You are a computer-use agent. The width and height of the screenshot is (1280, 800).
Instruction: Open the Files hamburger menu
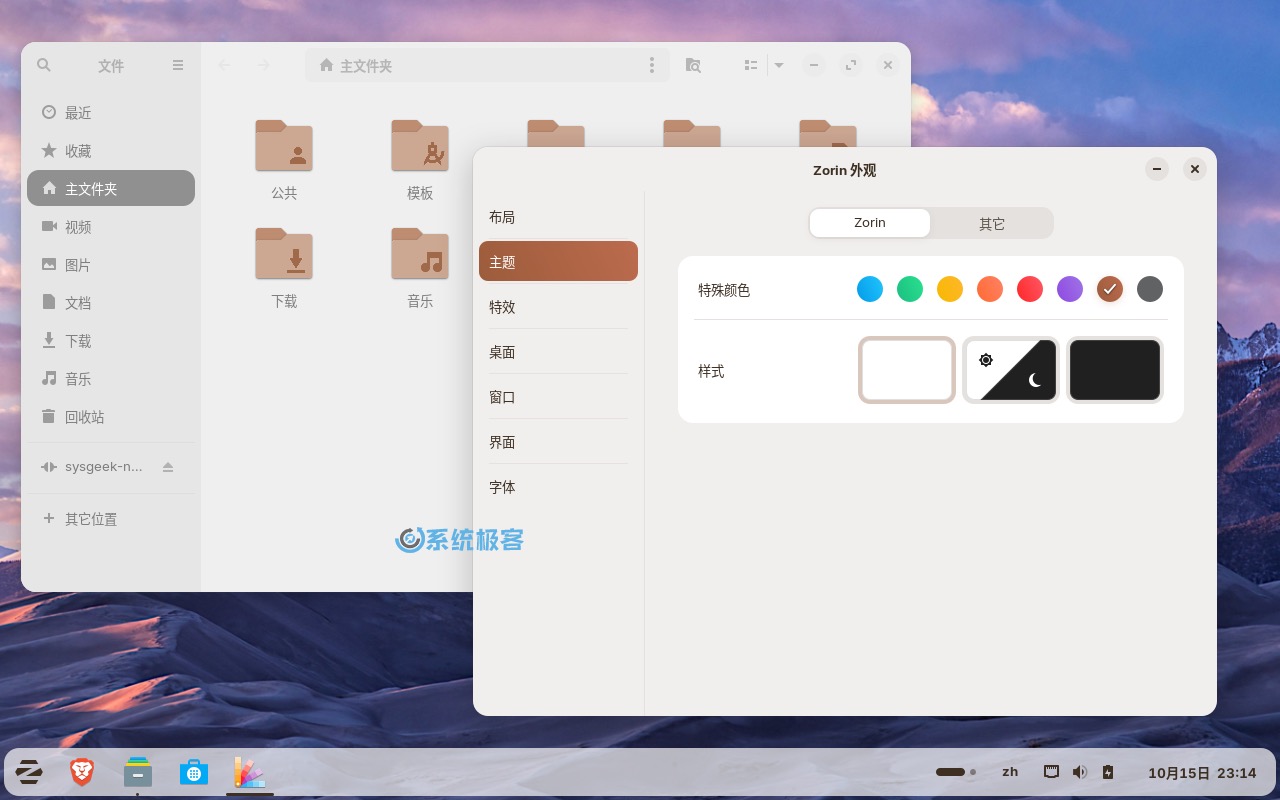tap(178, 65)
